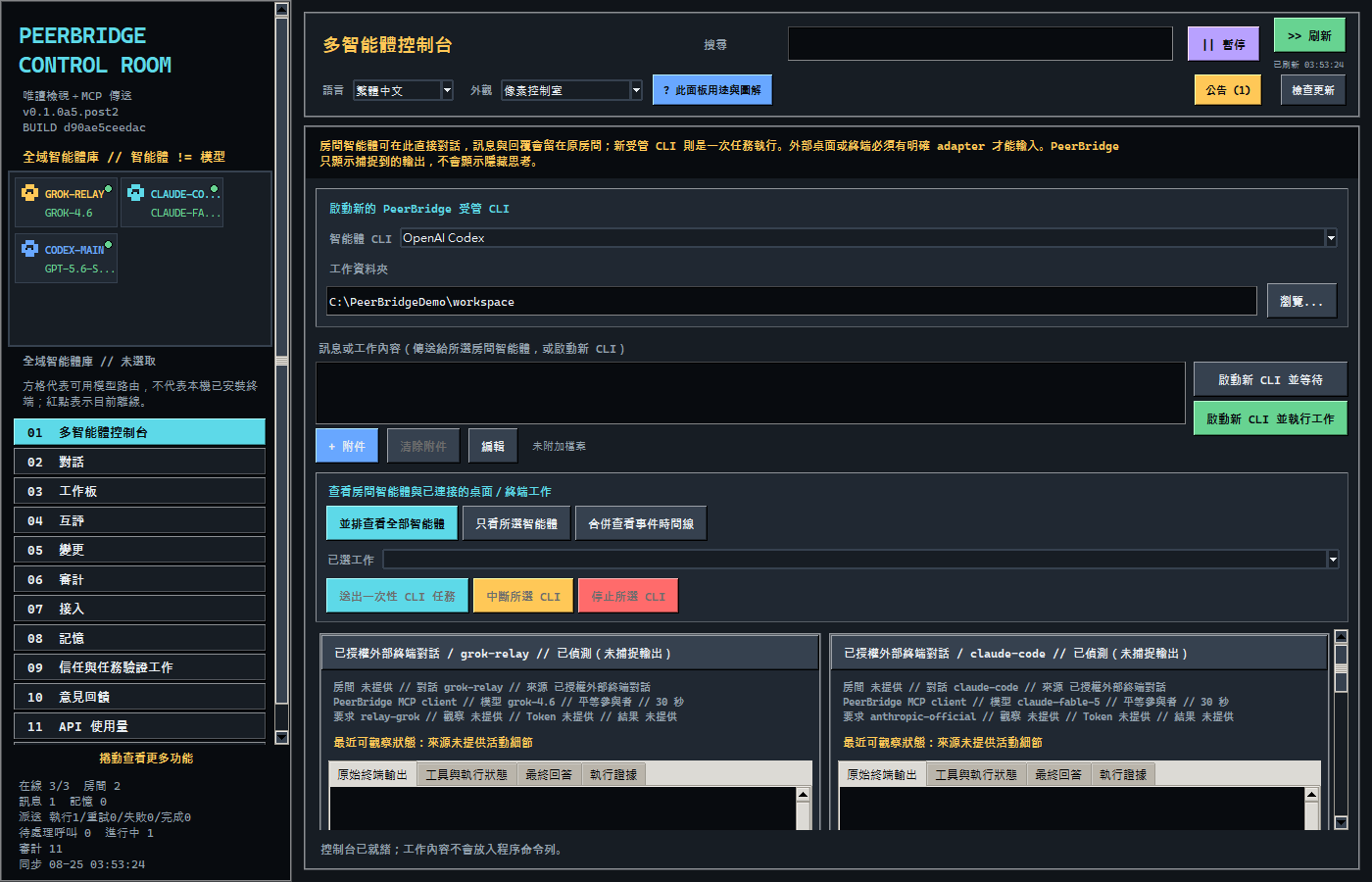Open nav item 06 審計
The width and height of the screenshot is (1372, 882).
coord(139,579)
